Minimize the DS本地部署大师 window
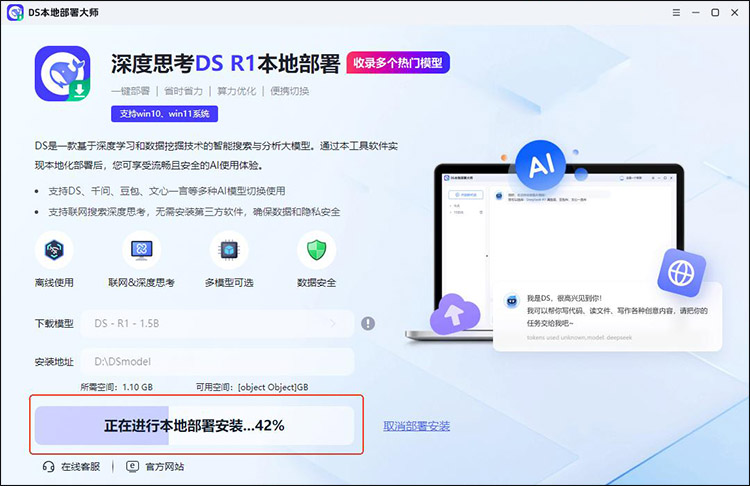The image size is (750, 486). 695,12
